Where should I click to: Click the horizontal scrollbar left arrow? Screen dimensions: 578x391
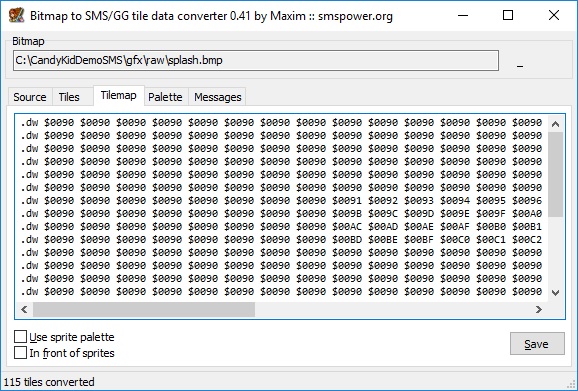24,310
